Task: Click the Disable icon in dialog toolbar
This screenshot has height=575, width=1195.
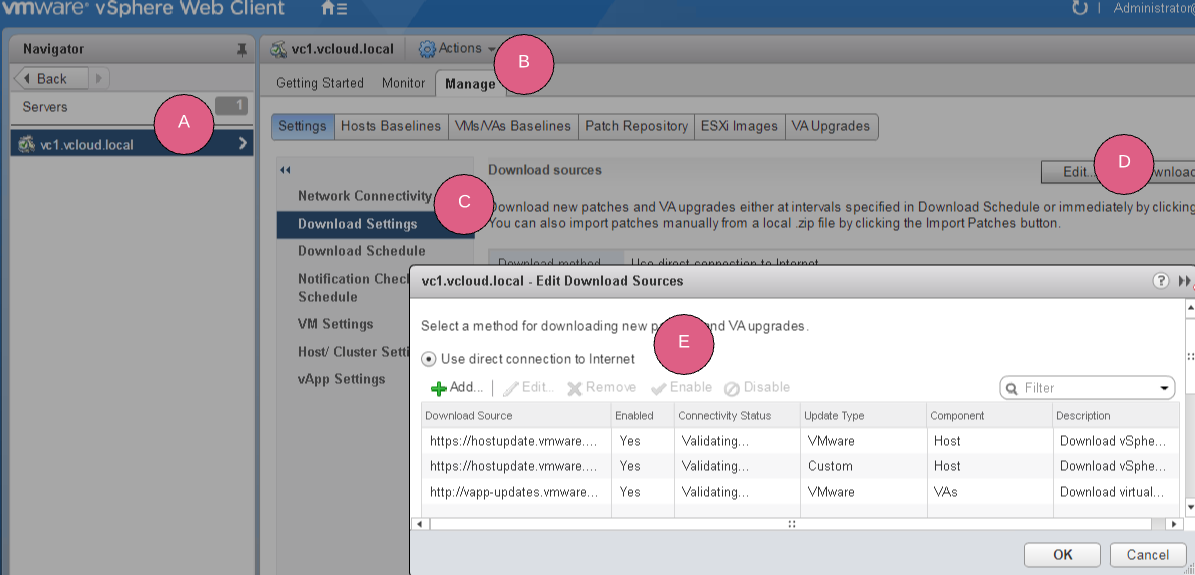Action: click(x=732, y=388)
